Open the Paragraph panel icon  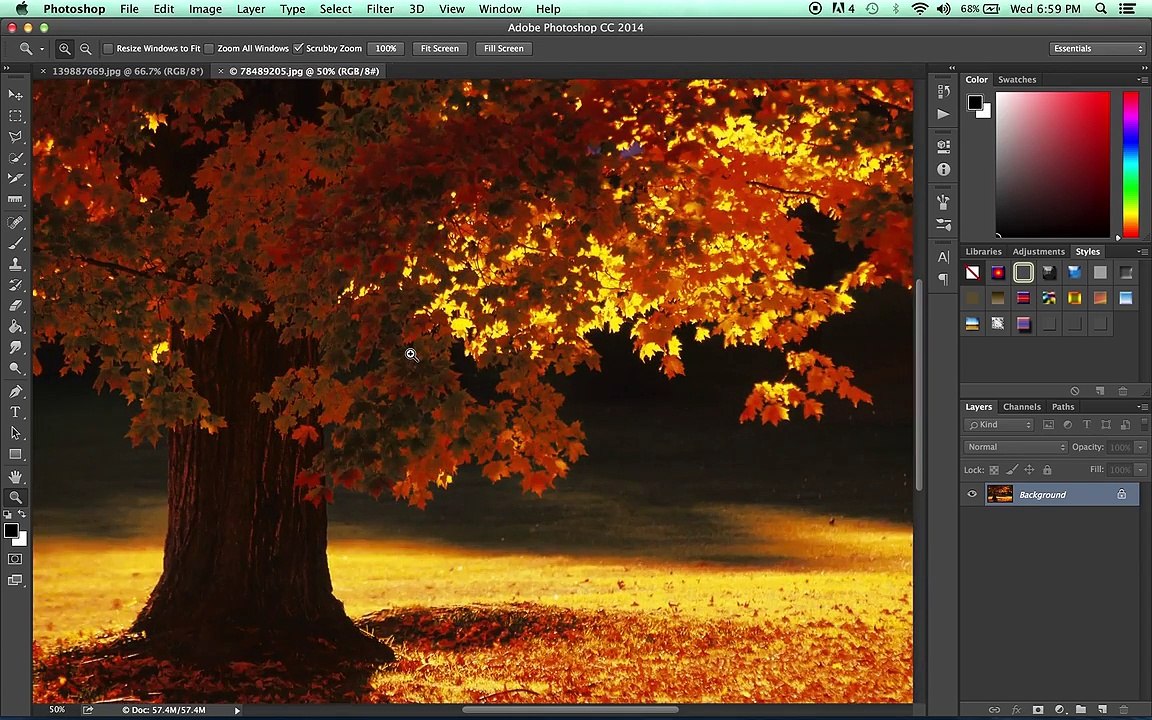[x=943, y=279]
